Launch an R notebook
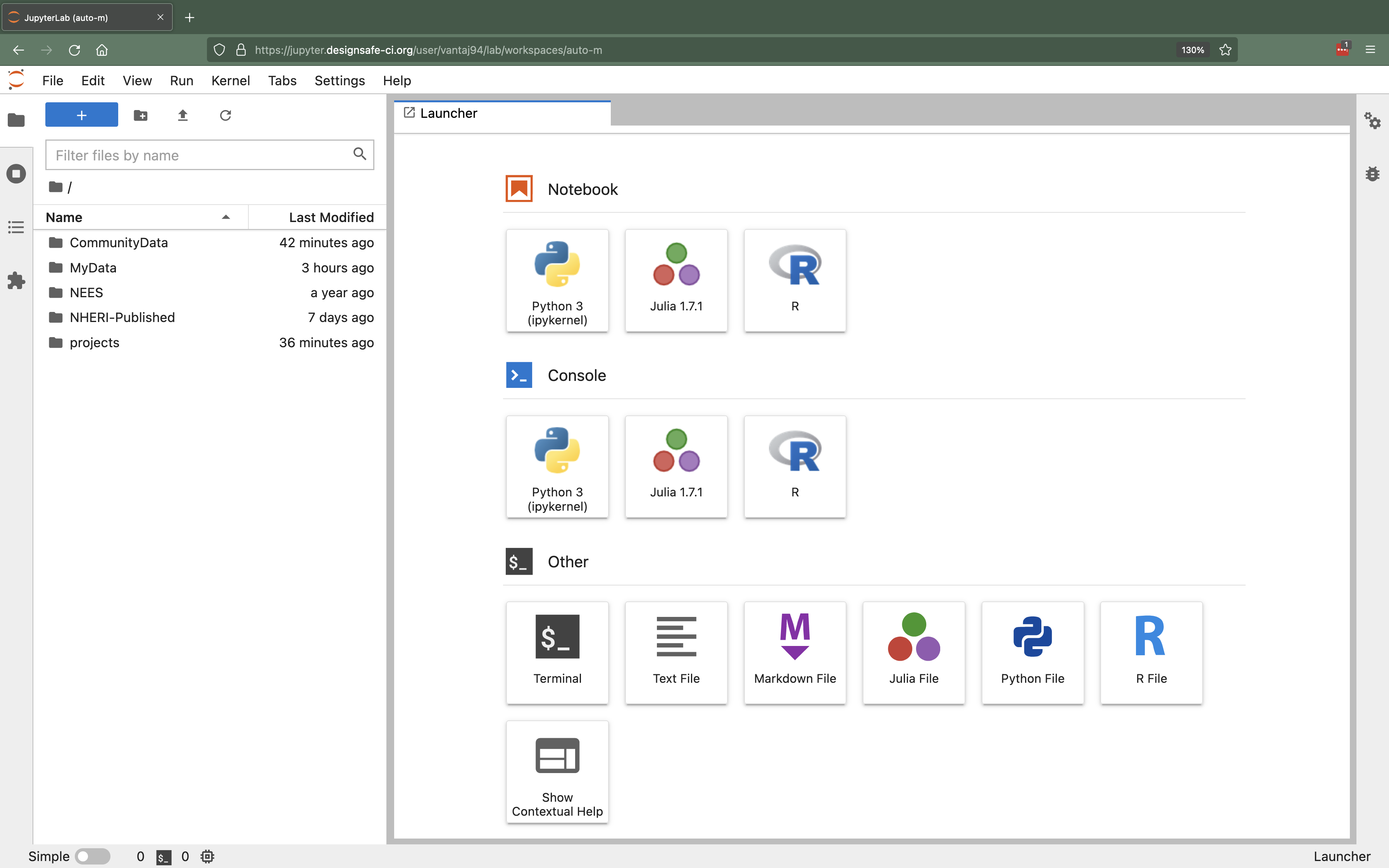This screenshot has height=868, width=1389. [x=794, y=280]
